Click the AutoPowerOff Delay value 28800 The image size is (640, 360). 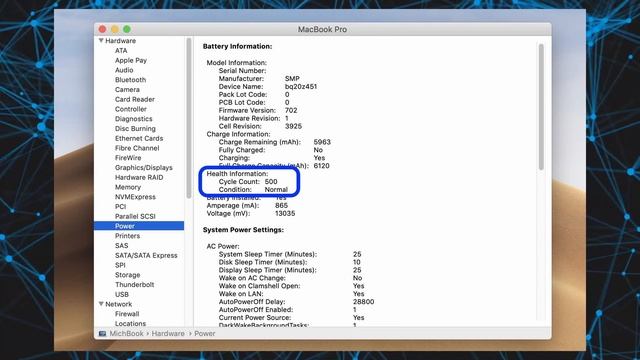(363, 302)
